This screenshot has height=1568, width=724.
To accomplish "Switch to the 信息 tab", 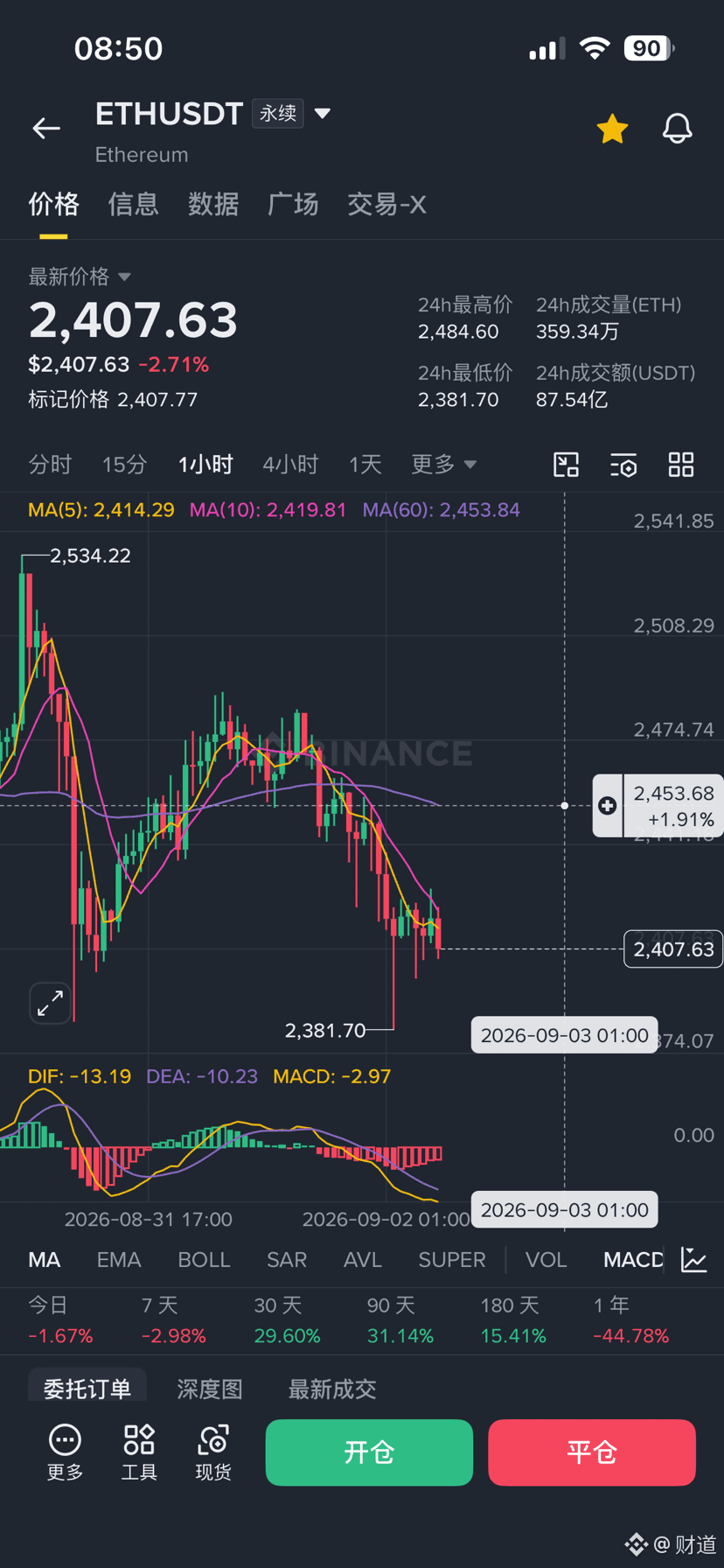I will pyautogui.click(x=133, y=205).
